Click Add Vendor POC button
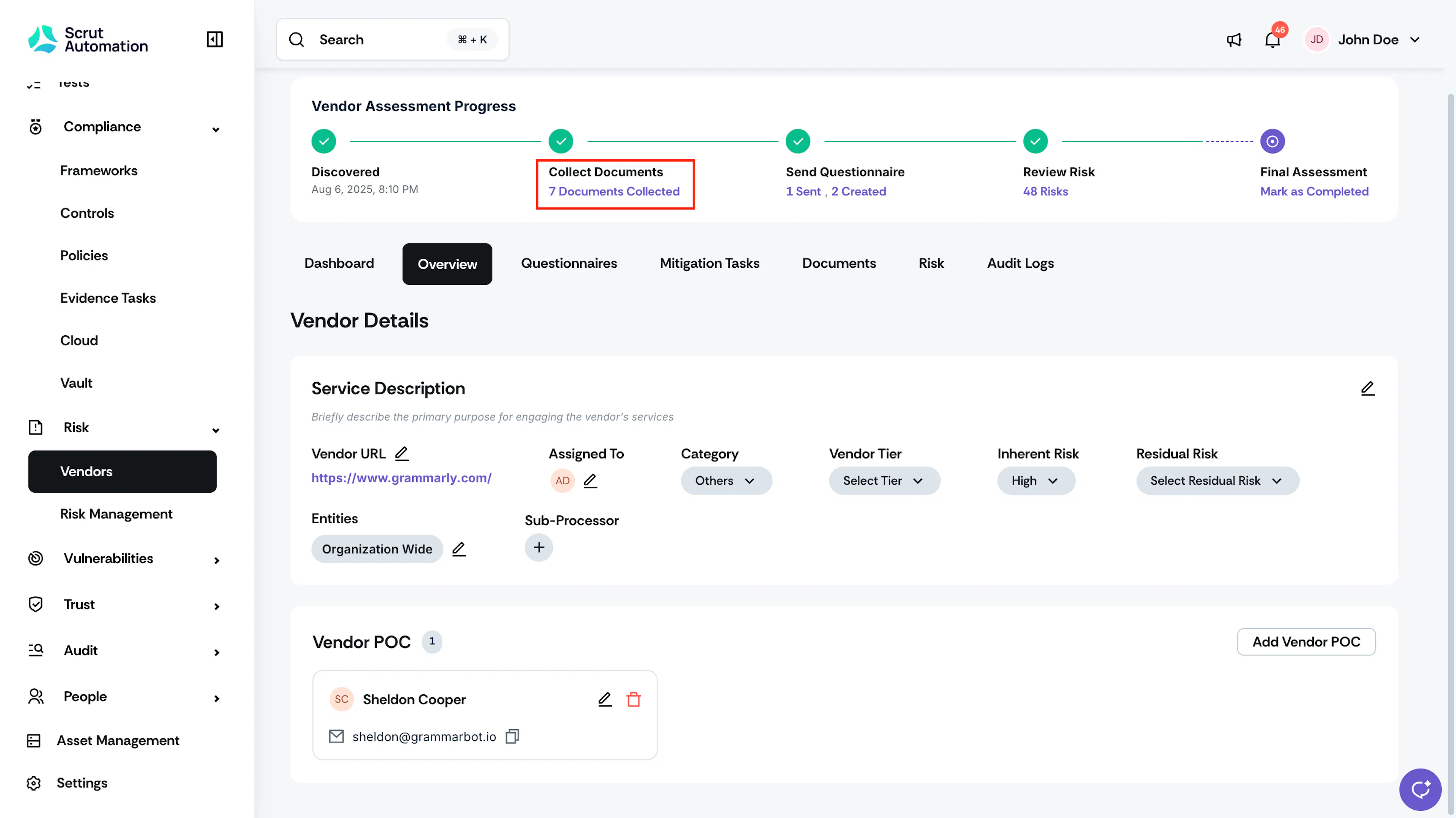Image resolution: width=1456 pixels, height=818 pixels. 1306,642
